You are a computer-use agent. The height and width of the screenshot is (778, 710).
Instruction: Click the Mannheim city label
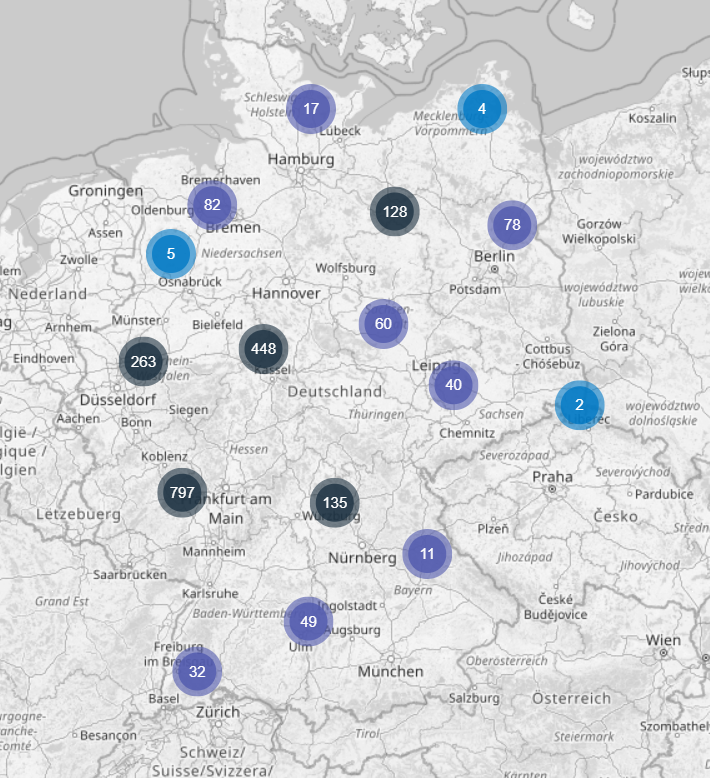(214, 552)
